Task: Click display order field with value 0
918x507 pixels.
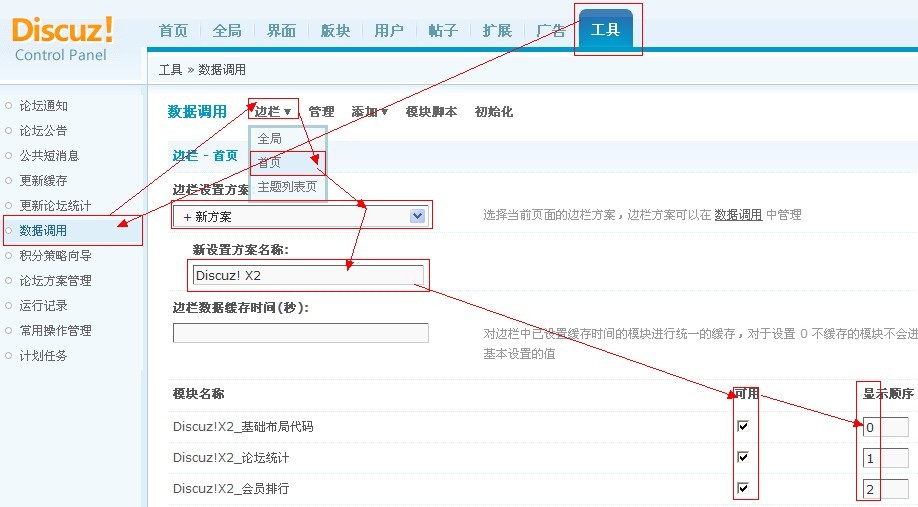Action: pos(886,427)
